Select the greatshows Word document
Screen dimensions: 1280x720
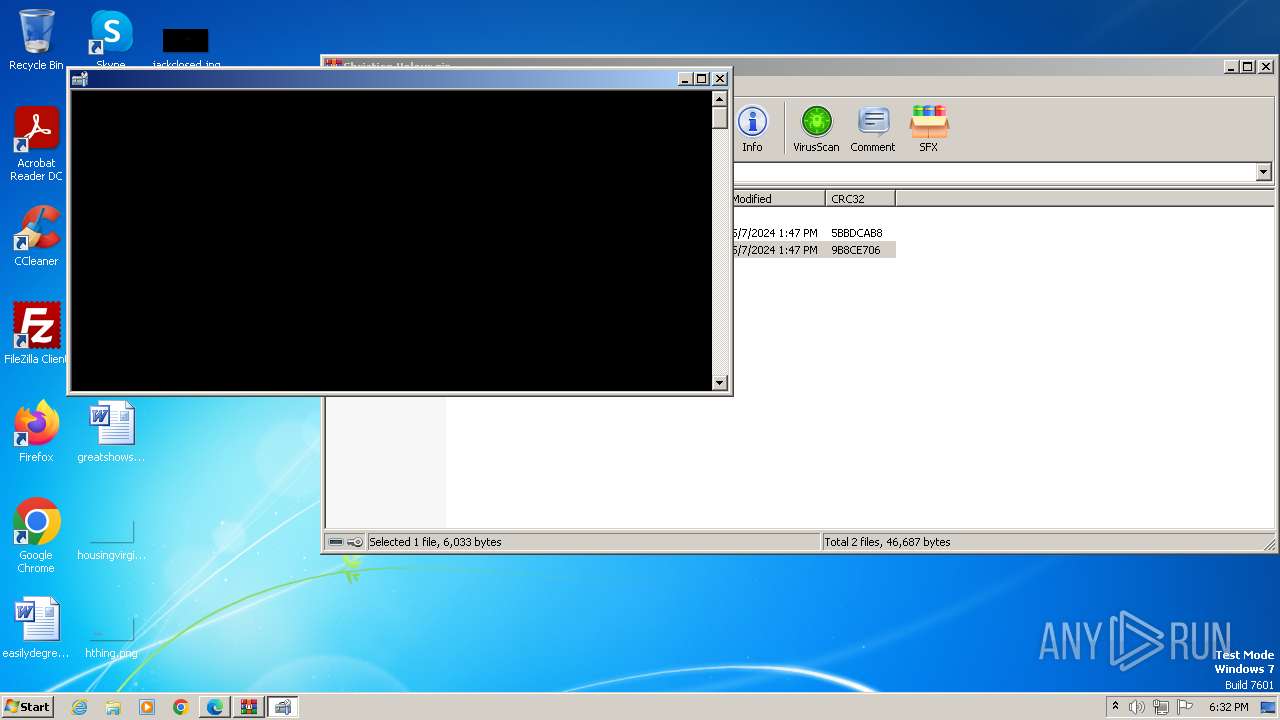(111, 432)
